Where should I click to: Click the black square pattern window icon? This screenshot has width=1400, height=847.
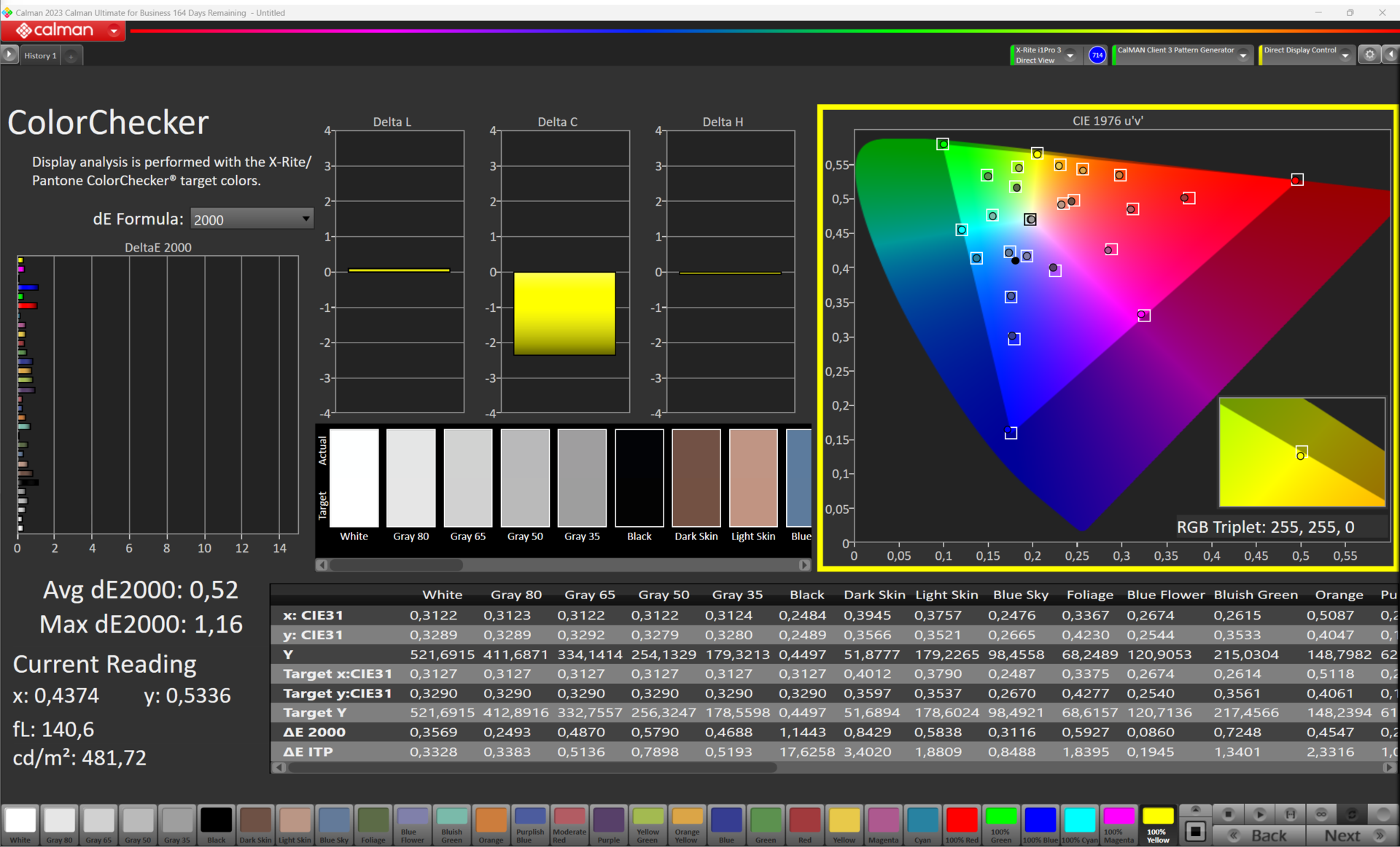point(1195,832)
